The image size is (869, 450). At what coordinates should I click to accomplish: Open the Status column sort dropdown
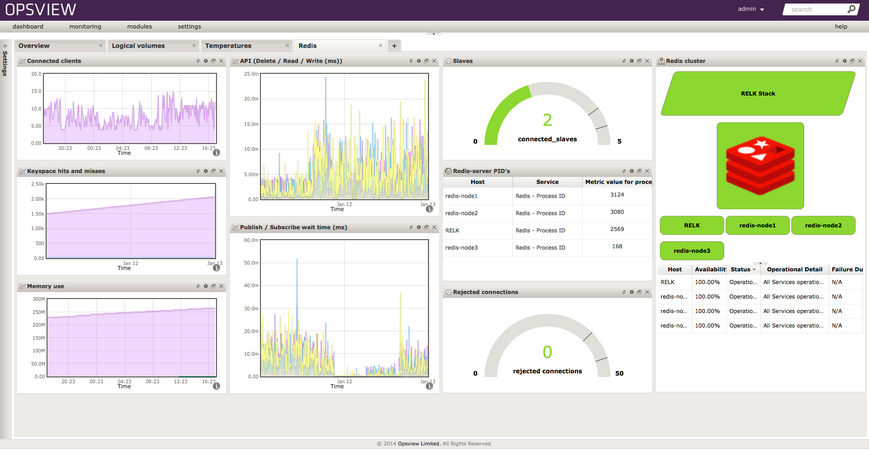coord(755,269)
